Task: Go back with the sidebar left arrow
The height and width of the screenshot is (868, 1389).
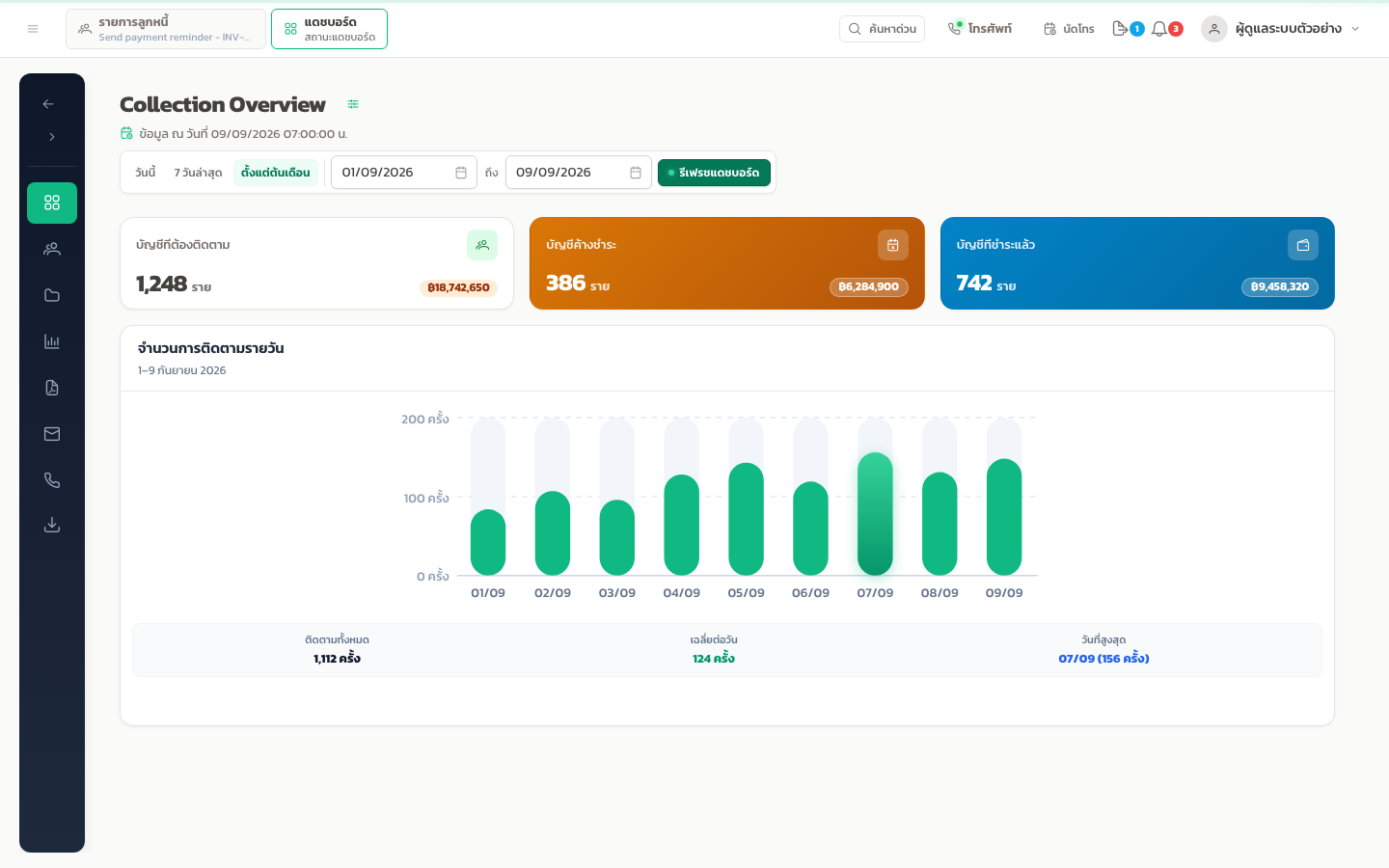Action: coord(48,104)
